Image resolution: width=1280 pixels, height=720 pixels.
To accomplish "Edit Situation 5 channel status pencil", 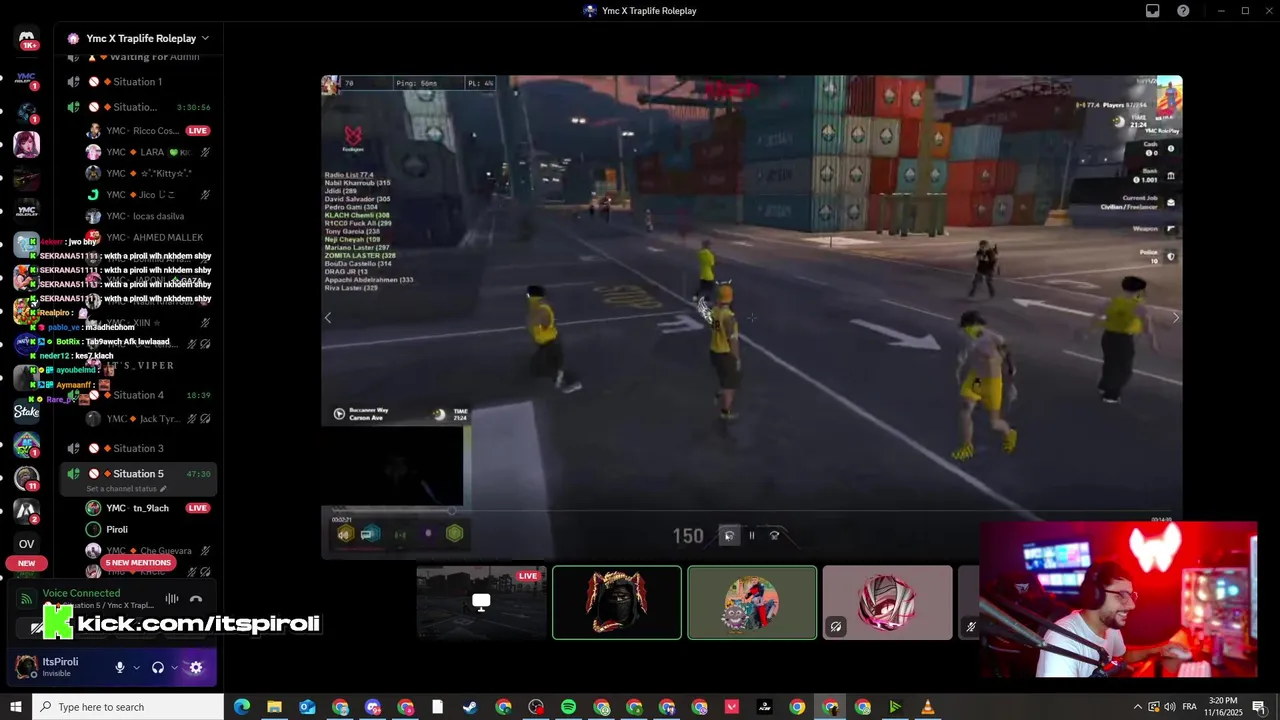I will 163,489.
